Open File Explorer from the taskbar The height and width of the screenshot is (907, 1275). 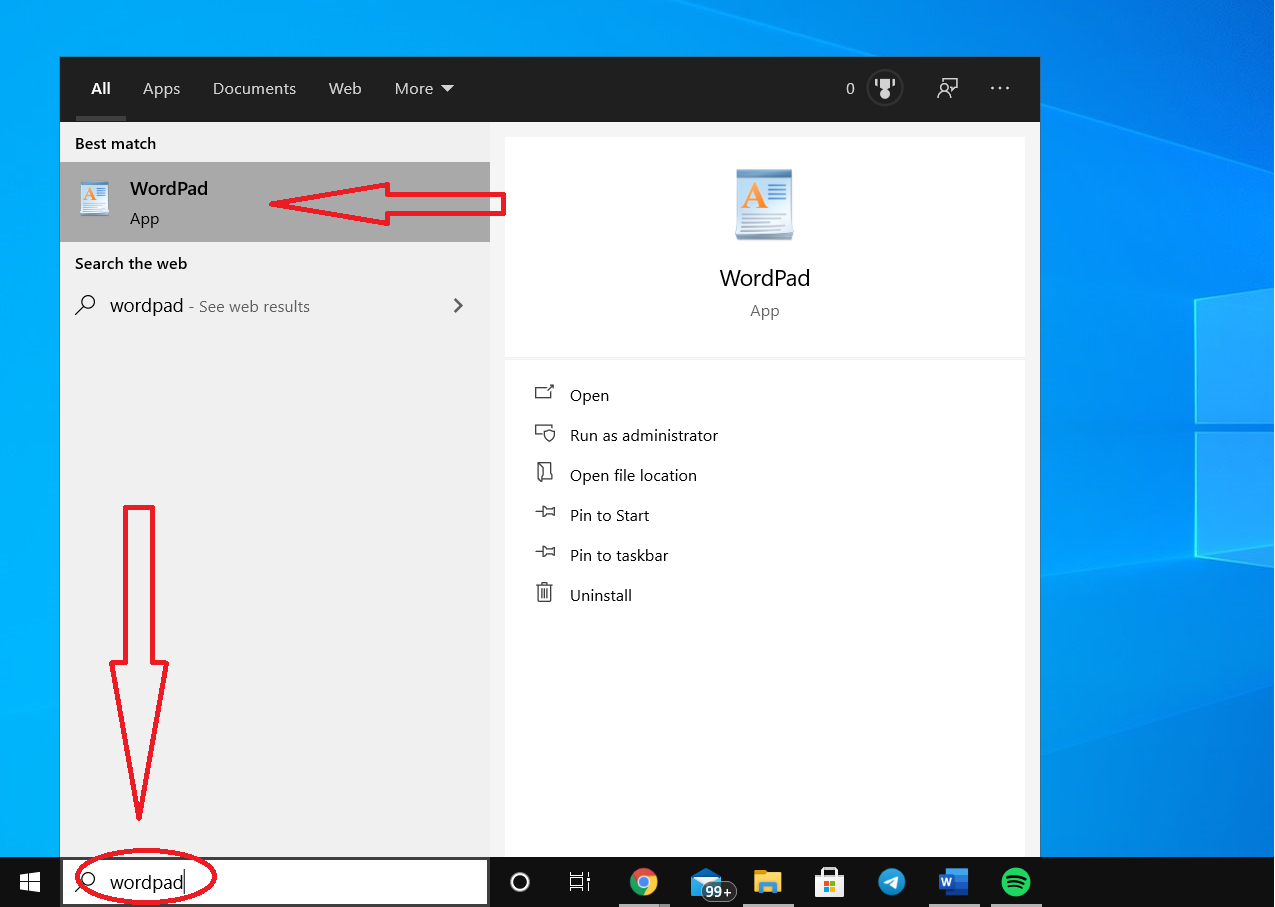click(x=767, y=882)
